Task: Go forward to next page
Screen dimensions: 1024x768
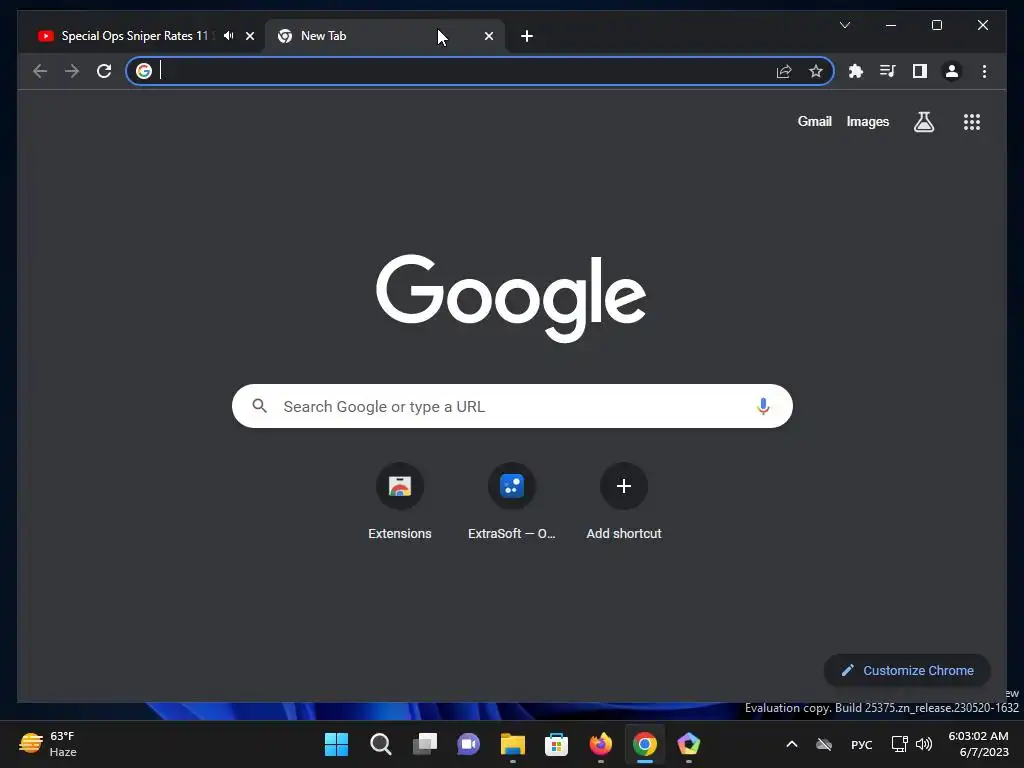Action: coord(72,71)
